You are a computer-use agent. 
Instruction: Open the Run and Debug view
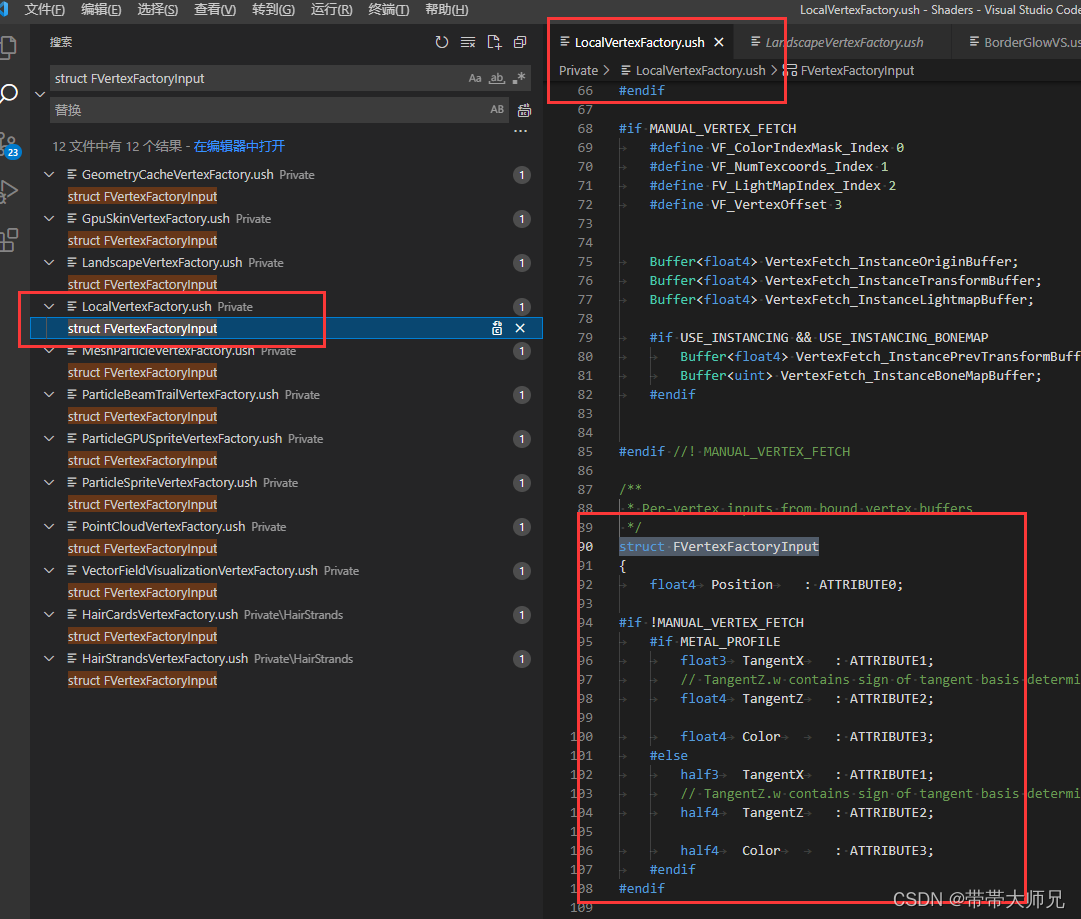click(8, 192)
